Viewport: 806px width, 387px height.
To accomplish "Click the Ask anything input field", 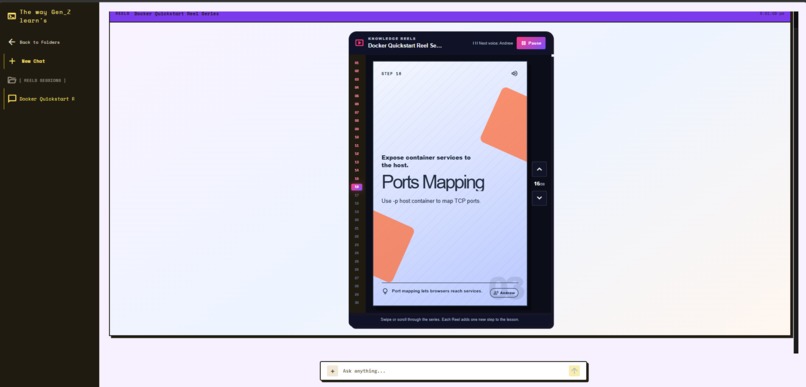I will [x=452, y=371].
